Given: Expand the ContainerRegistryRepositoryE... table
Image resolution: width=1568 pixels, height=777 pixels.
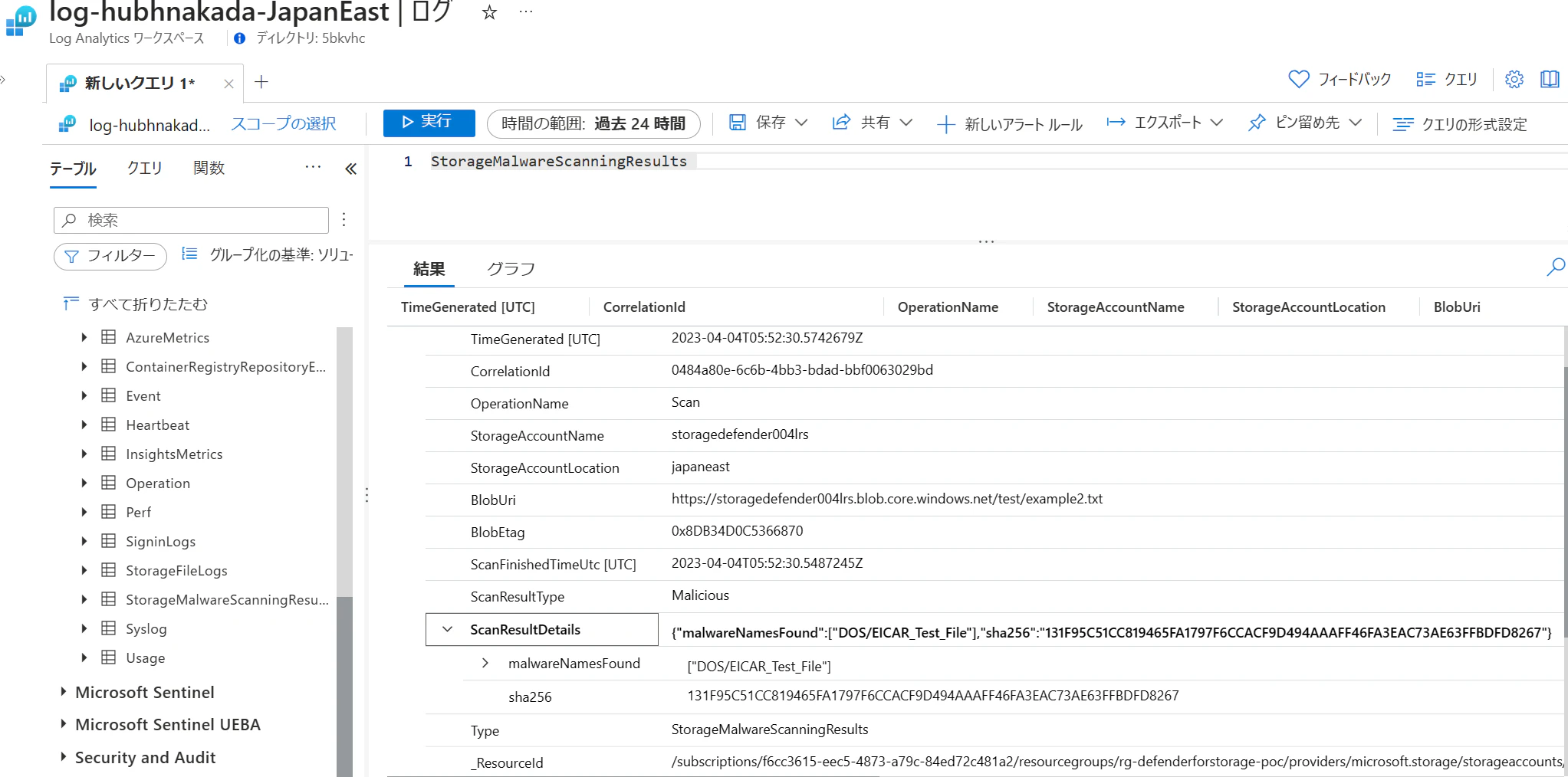Looking at the screenshot, I should [84, 366].
